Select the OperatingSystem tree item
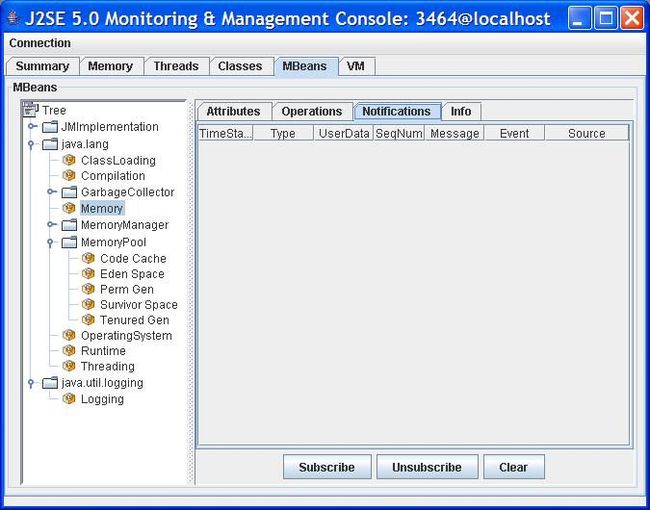 126,335
